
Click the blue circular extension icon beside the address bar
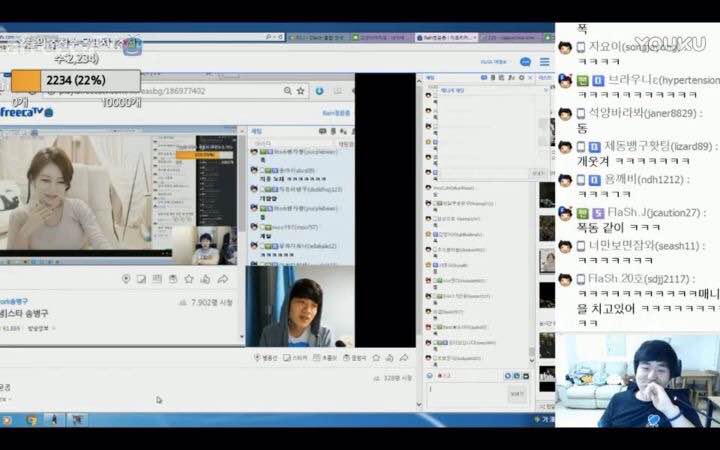pyautogui.click(x=320, y=91)
